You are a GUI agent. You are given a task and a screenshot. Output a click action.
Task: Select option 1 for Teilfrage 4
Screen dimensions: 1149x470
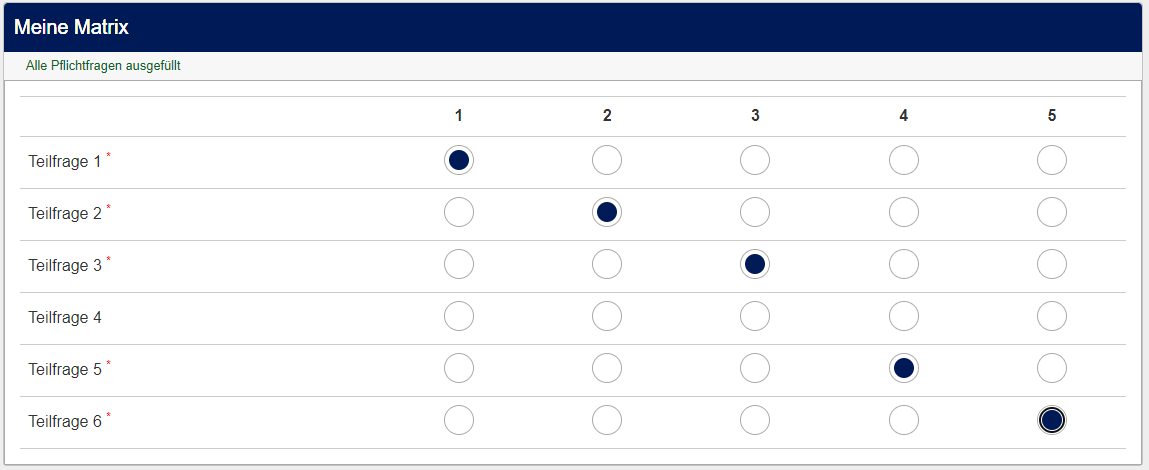point(459,316)
